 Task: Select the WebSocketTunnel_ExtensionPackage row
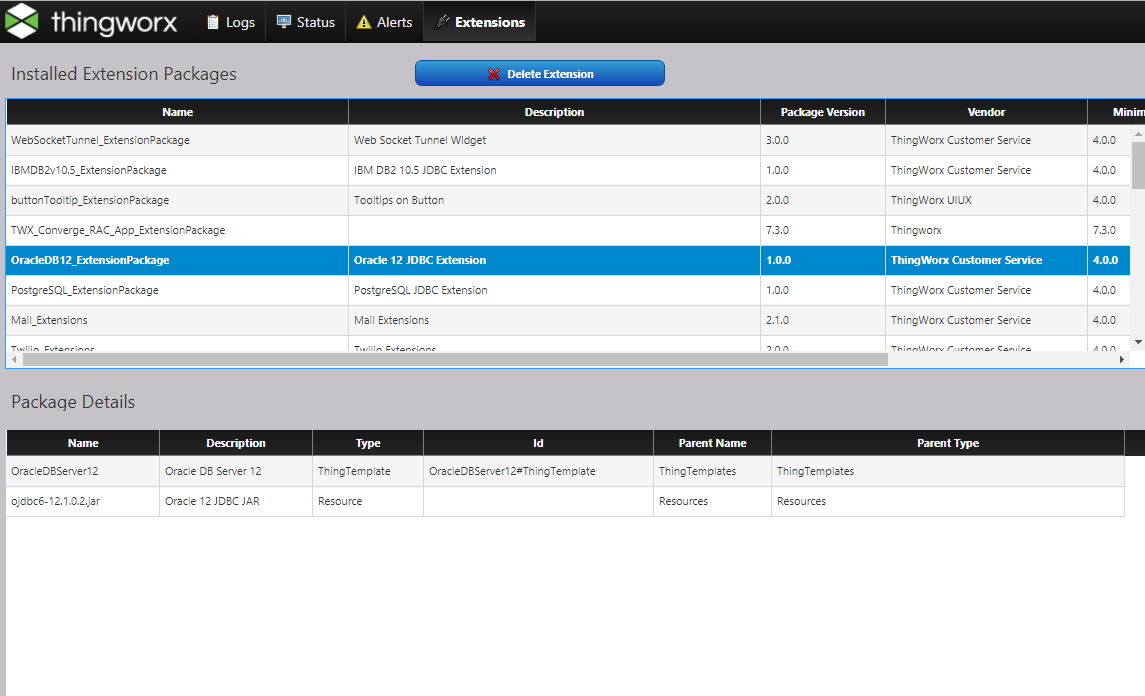tap(568, 140)
